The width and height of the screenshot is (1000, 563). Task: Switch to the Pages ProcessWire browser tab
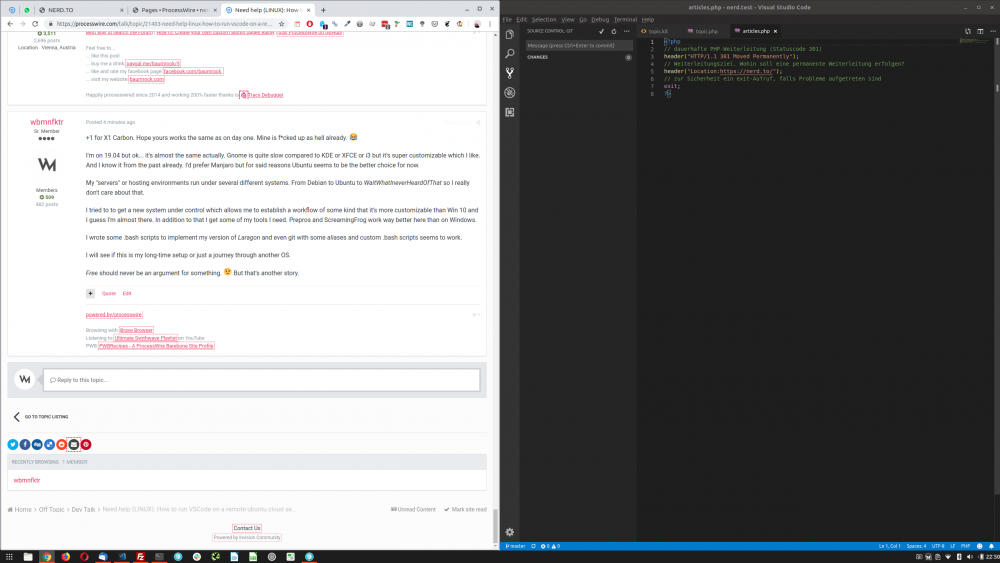[x=173, y=10]
